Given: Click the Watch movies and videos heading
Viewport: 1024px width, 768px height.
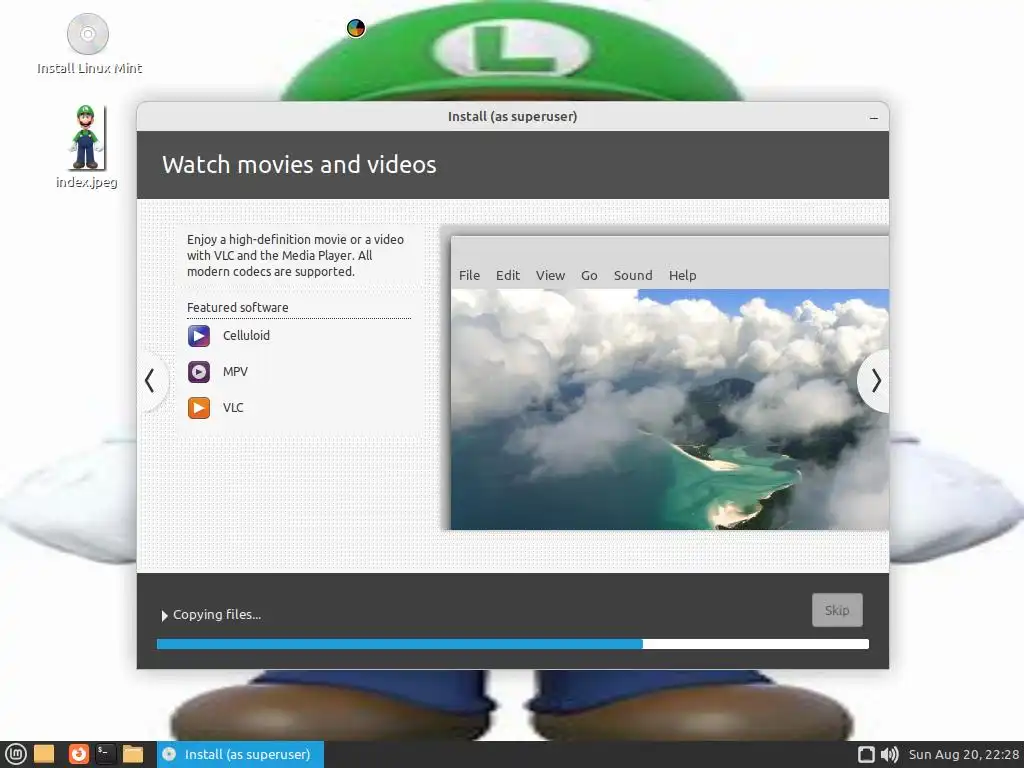Looking at the screenshot, I should point(299,165).
